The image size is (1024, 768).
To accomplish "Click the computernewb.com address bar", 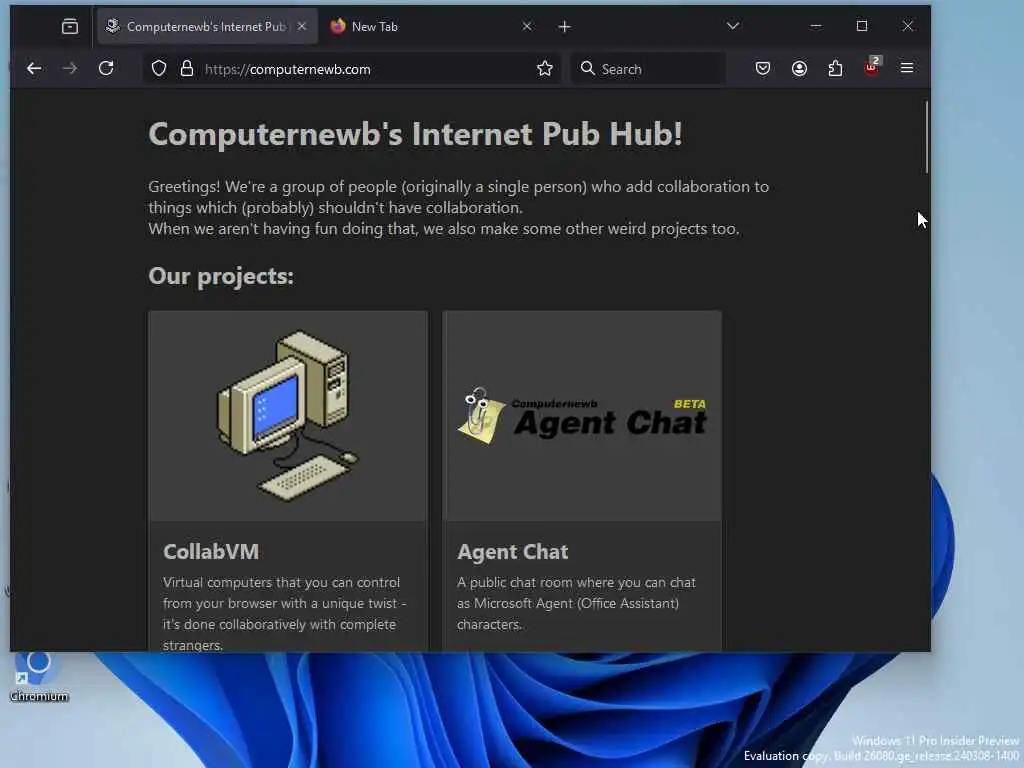I will pos(366,69).
